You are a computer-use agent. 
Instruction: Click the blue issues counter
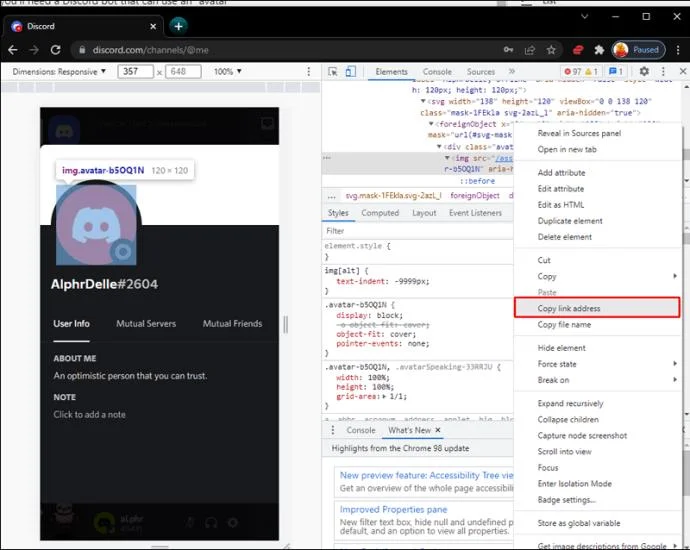(x=616, y=71)
